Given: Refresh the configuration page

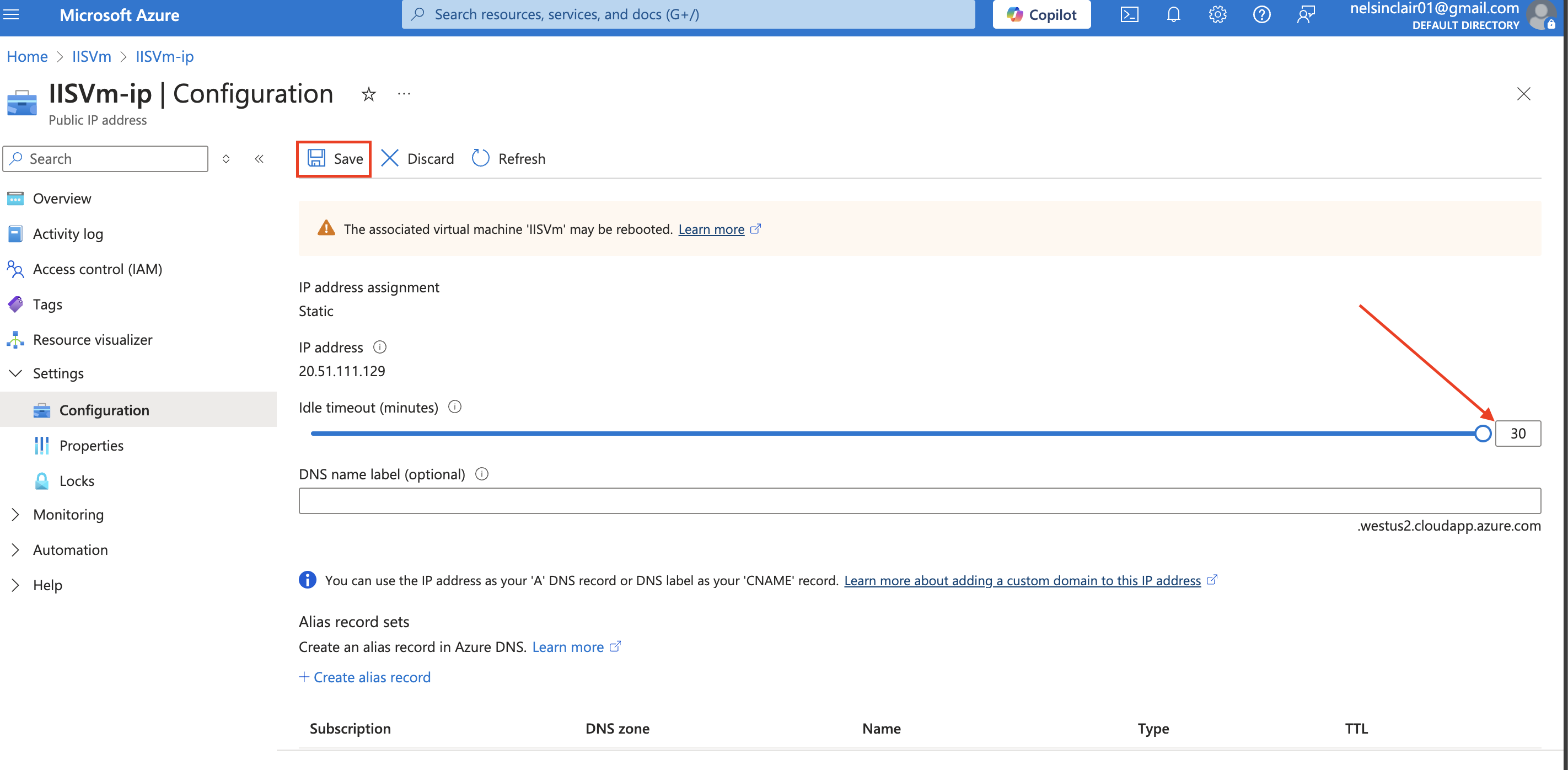Looking at the screenshot, I should 509,158.
